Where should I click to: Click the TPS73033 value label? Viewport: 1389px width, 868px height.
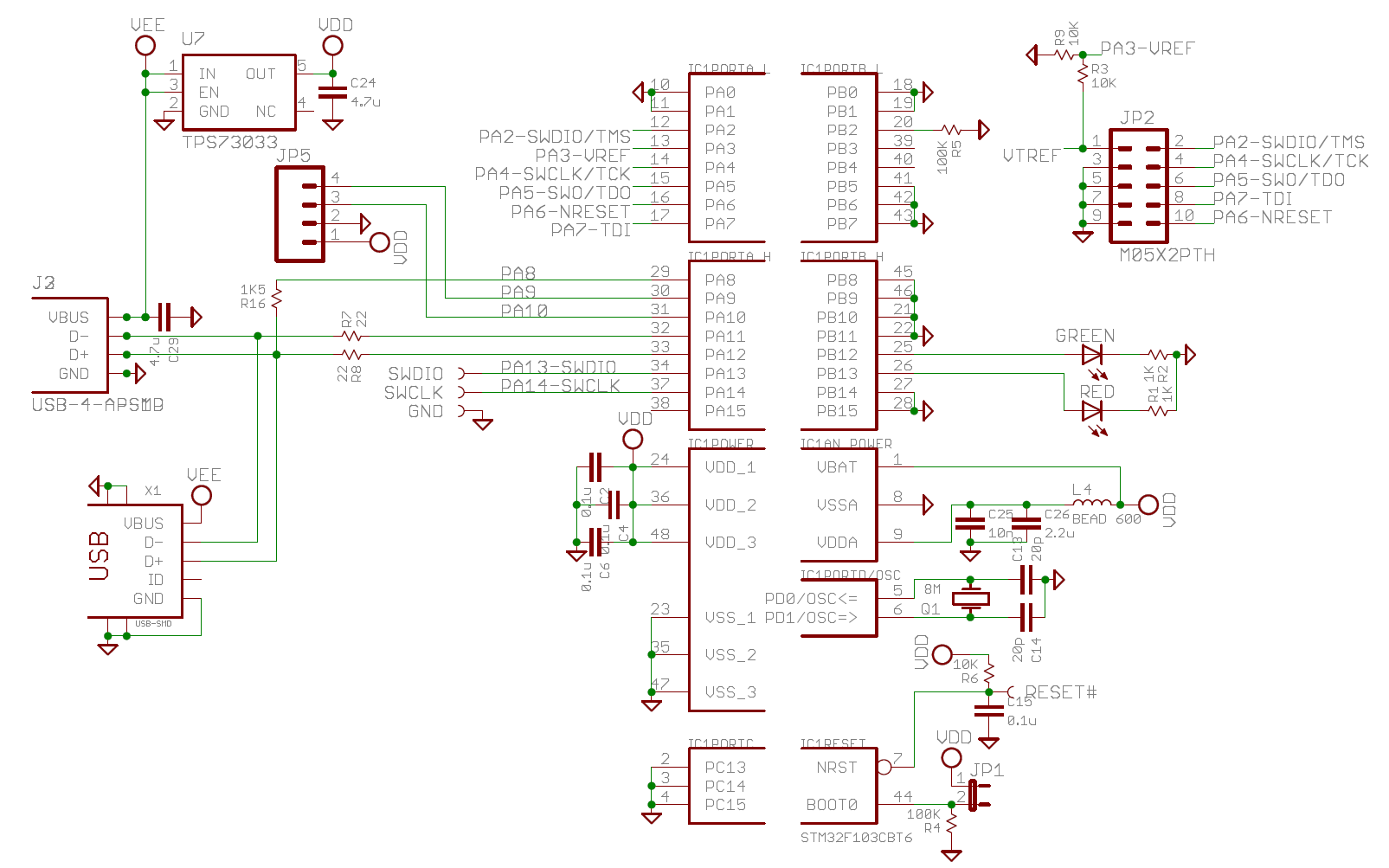coord(230,142)
